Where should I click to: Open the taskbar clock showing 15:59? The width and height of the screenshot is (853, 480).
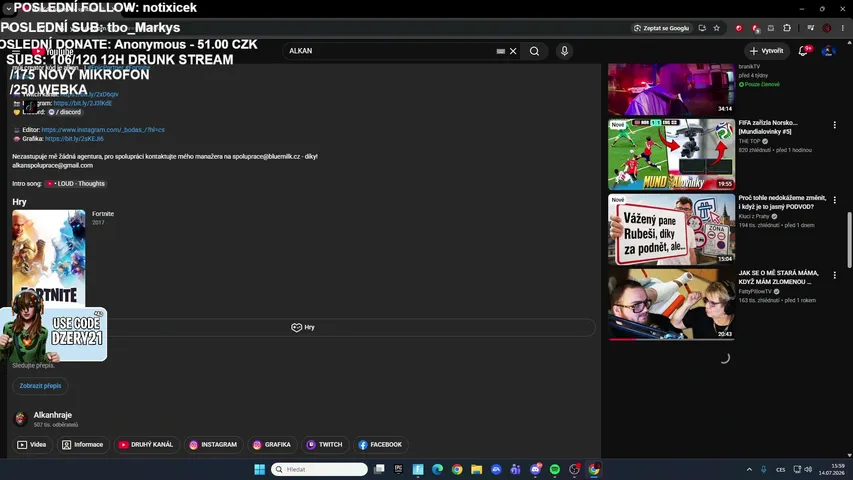[x=834, y=469]
